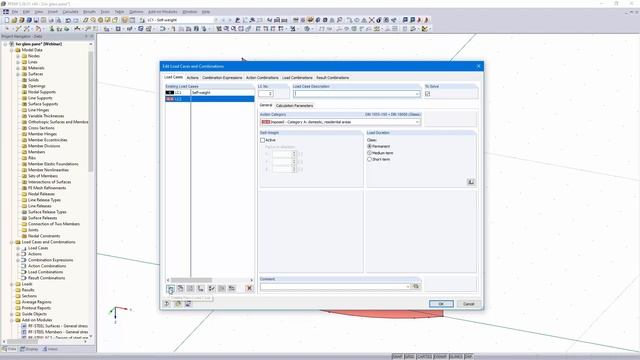Click the LC No. spinner control
This screenshot has height=360, width=640.
pyautogui.click(x=270, y=94)
